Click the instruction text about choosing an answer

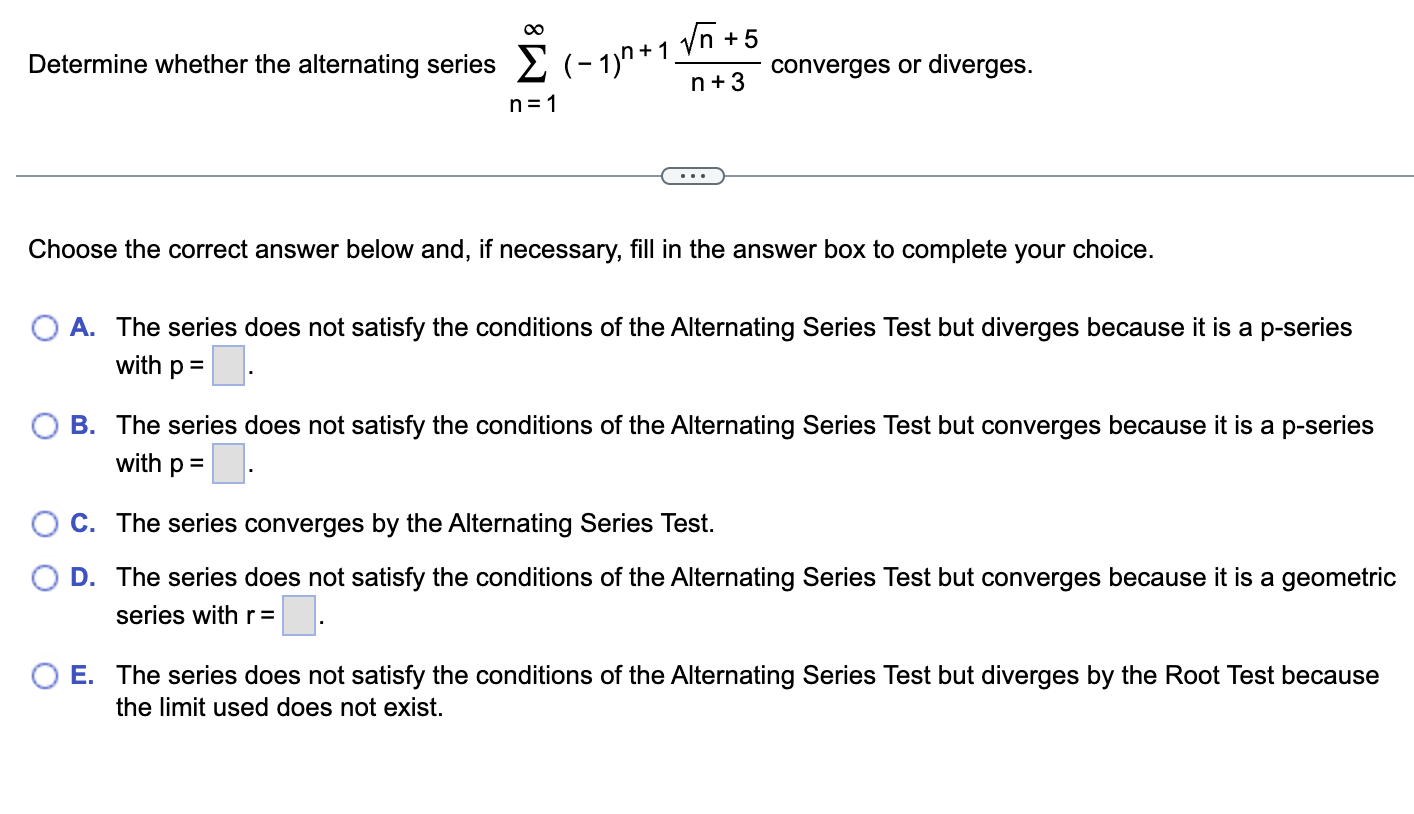(x=590, y=249)
